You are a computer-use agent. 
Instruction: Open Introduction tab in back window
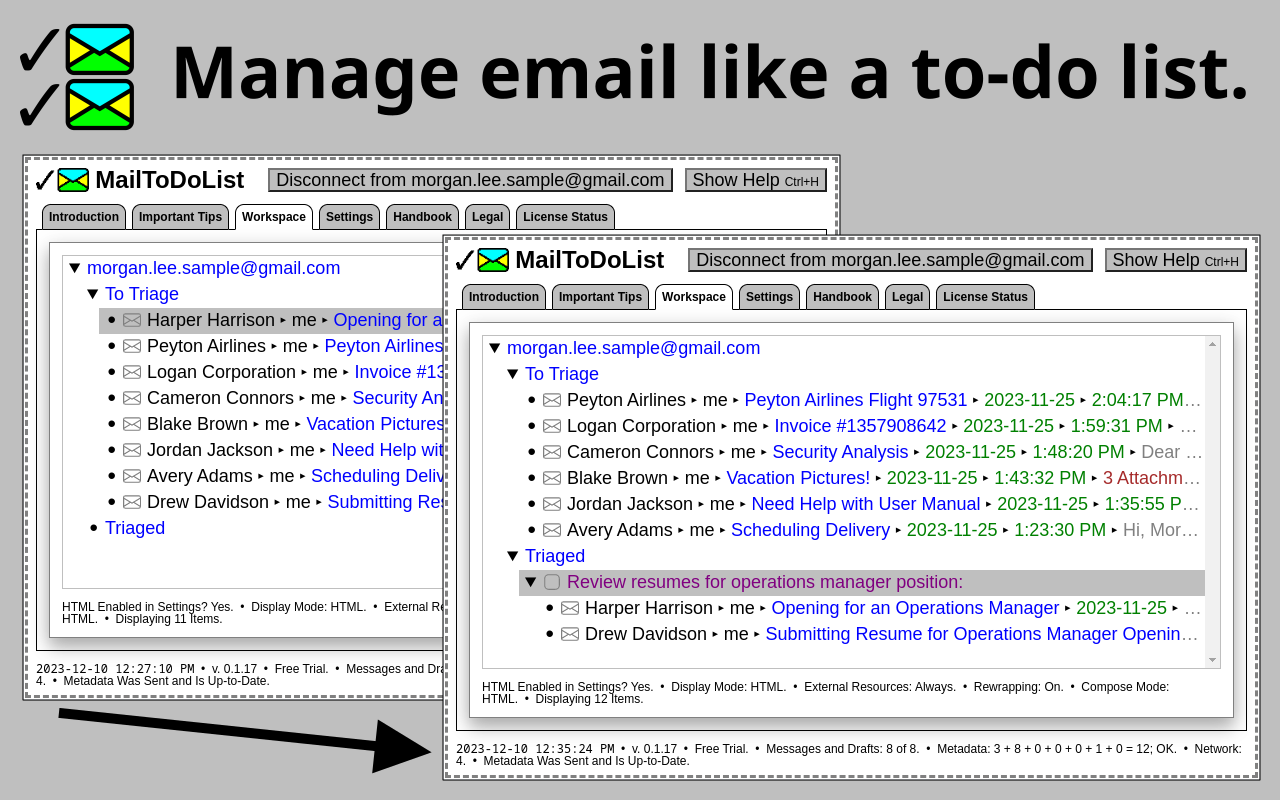84,217
